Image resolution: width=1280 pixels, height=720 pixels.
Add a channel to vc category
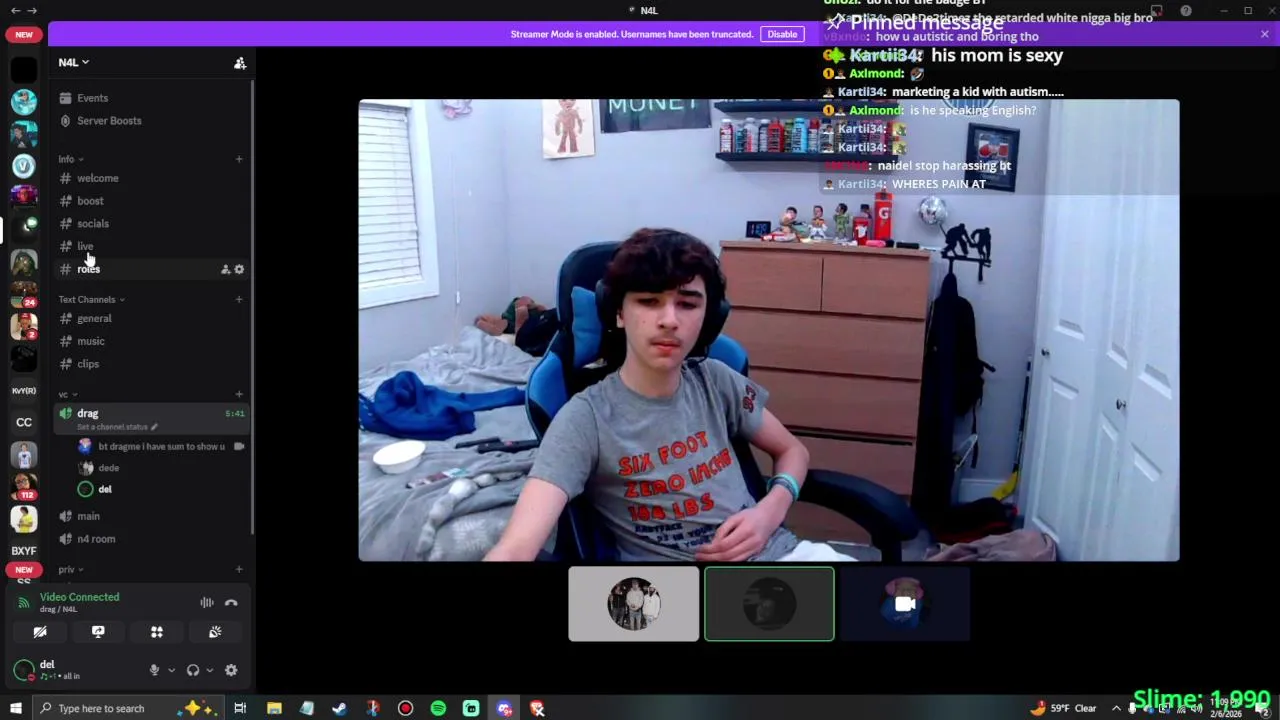click(x=239, y=394)
